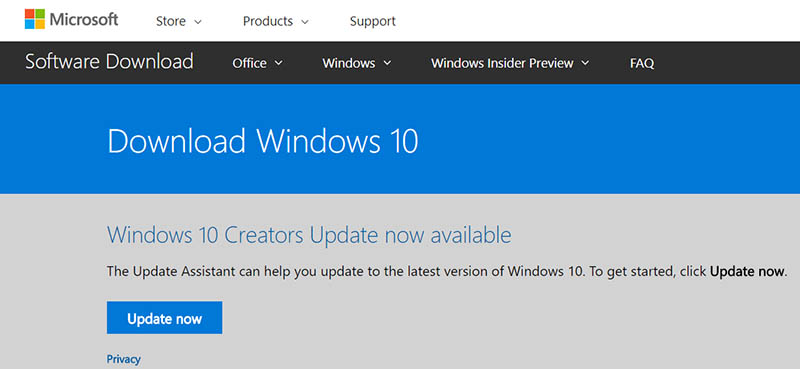
Task: Click the Update Assistant description text
Action: 447,271
